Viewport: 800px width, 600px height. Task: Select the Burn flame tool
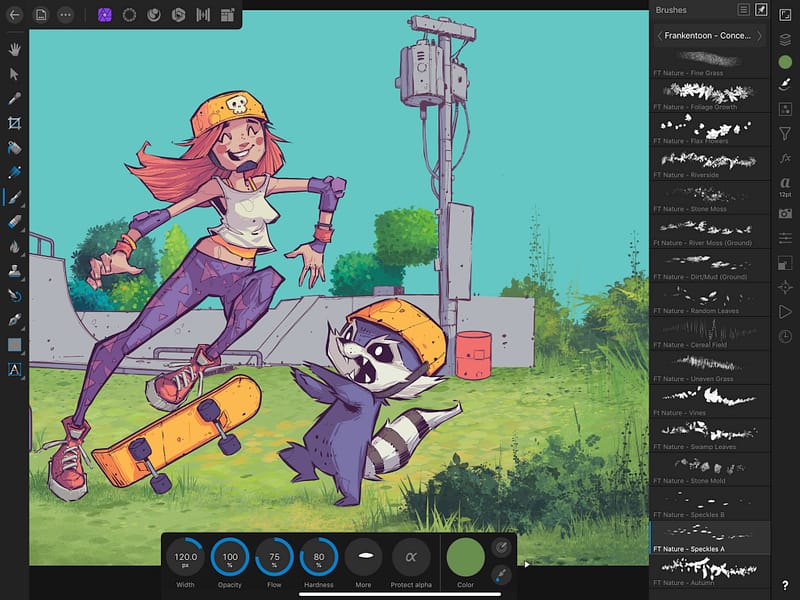tap(14, 246)
